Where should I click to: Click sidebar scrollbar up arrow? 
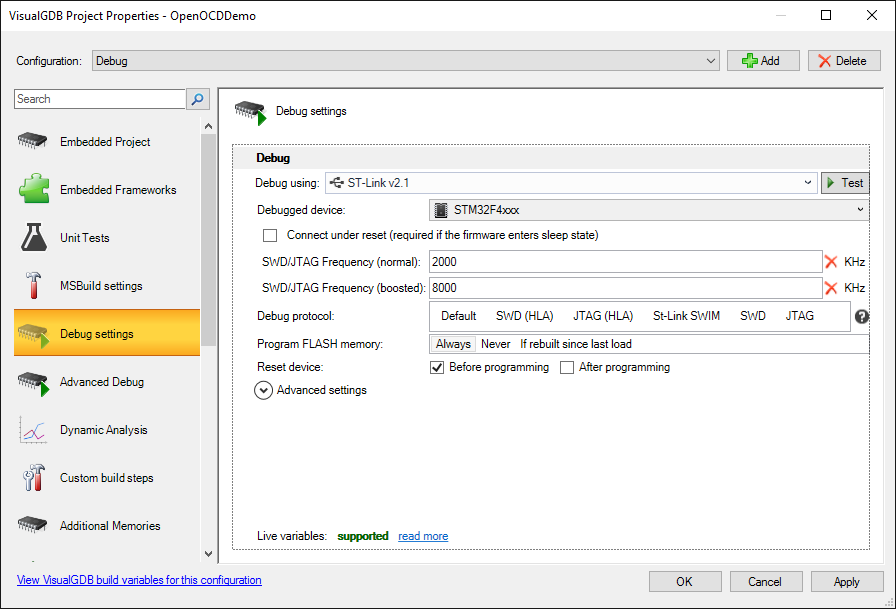pyautogui.click(x=209, y=126)
